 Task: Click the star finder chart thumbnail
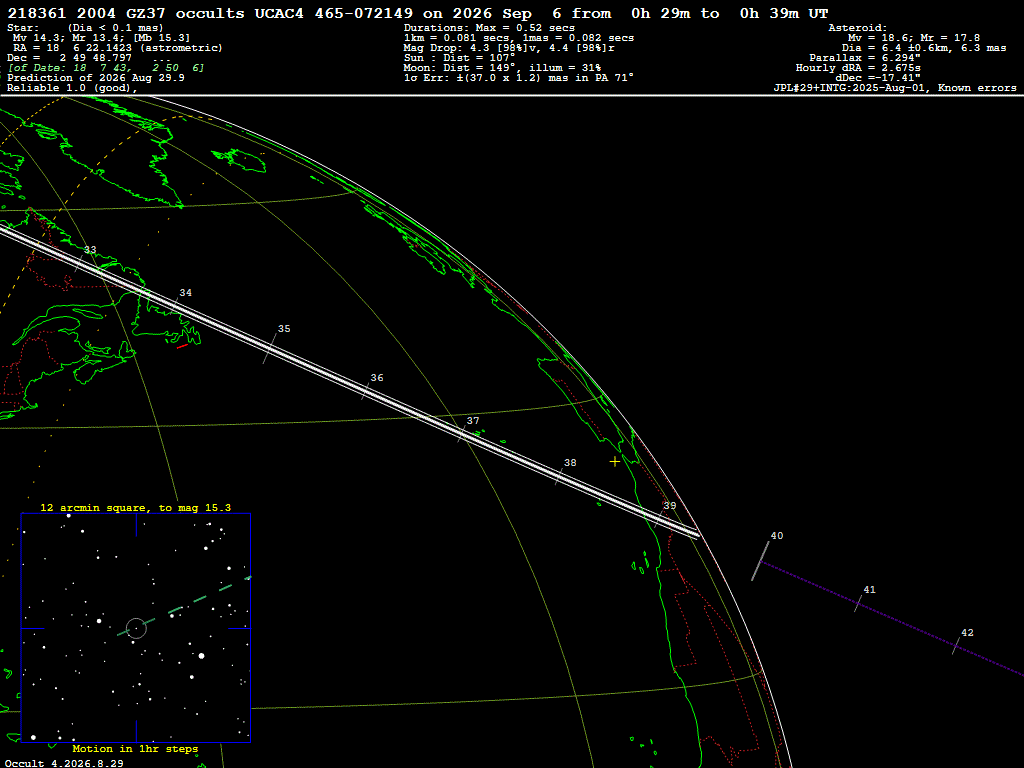[136, 628]
